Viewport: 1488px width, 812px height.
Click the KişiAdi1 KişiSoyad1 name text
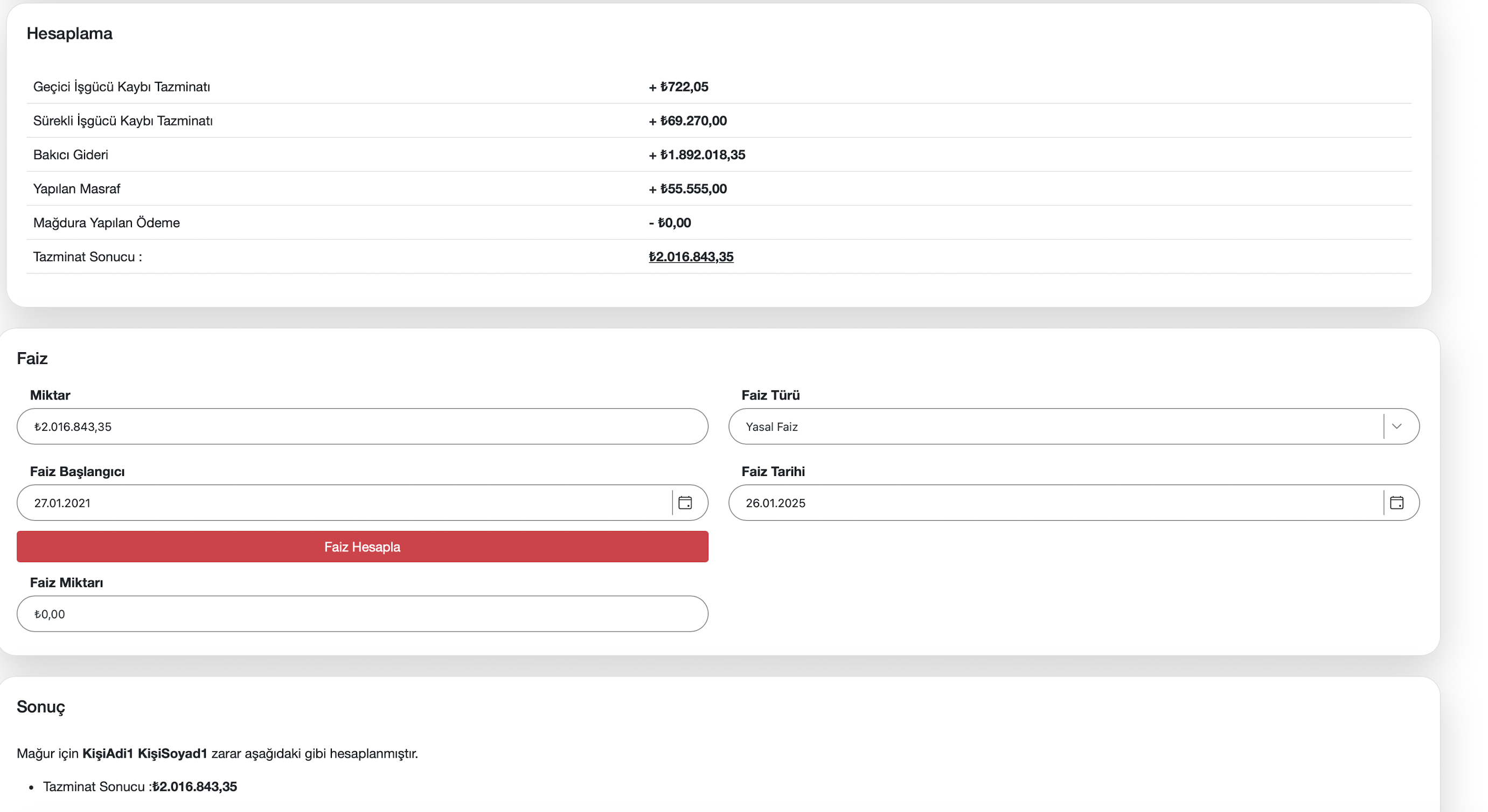pyautogui.click(x=144, y=753)
